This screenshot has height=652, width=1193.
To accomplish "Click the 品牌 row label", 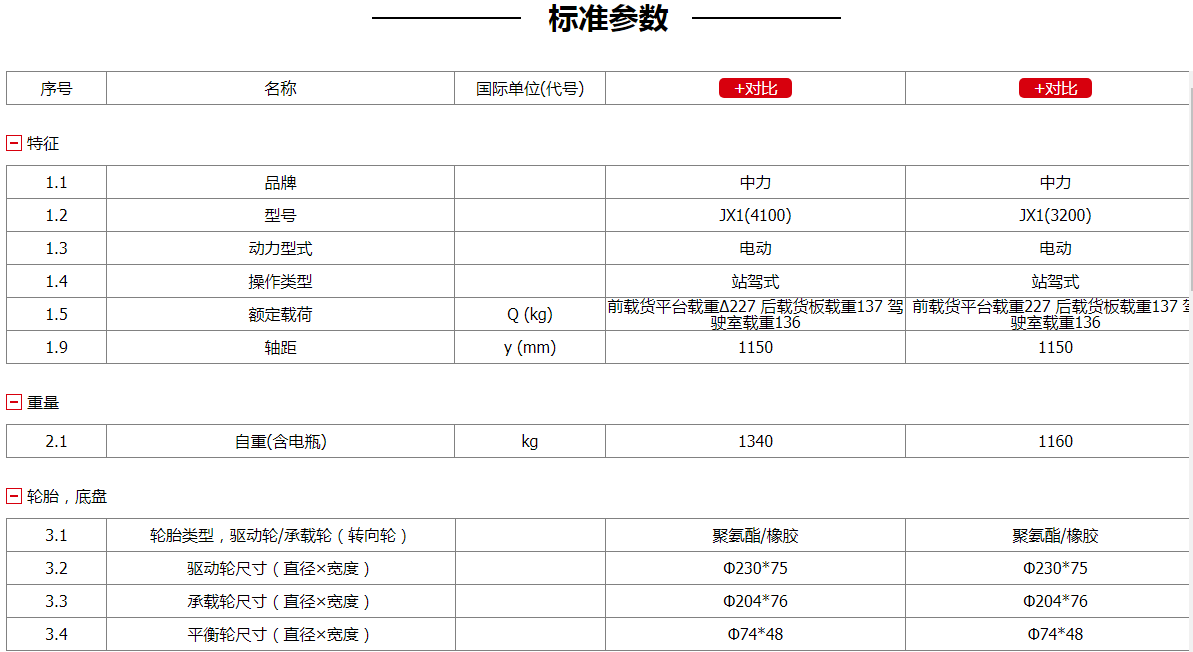I will (280, 182).
